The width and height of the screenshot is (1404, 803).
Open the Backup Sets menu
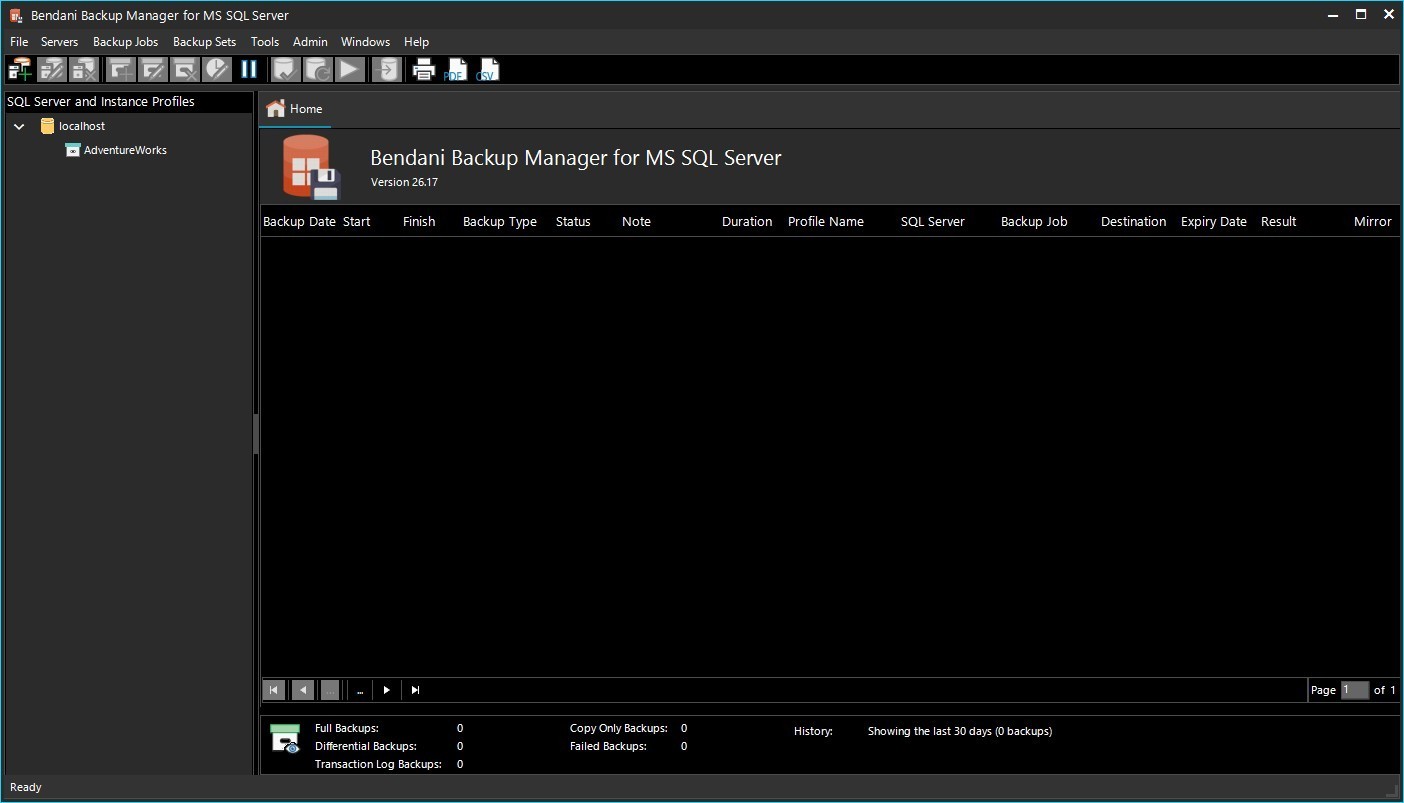click(204, 42)
